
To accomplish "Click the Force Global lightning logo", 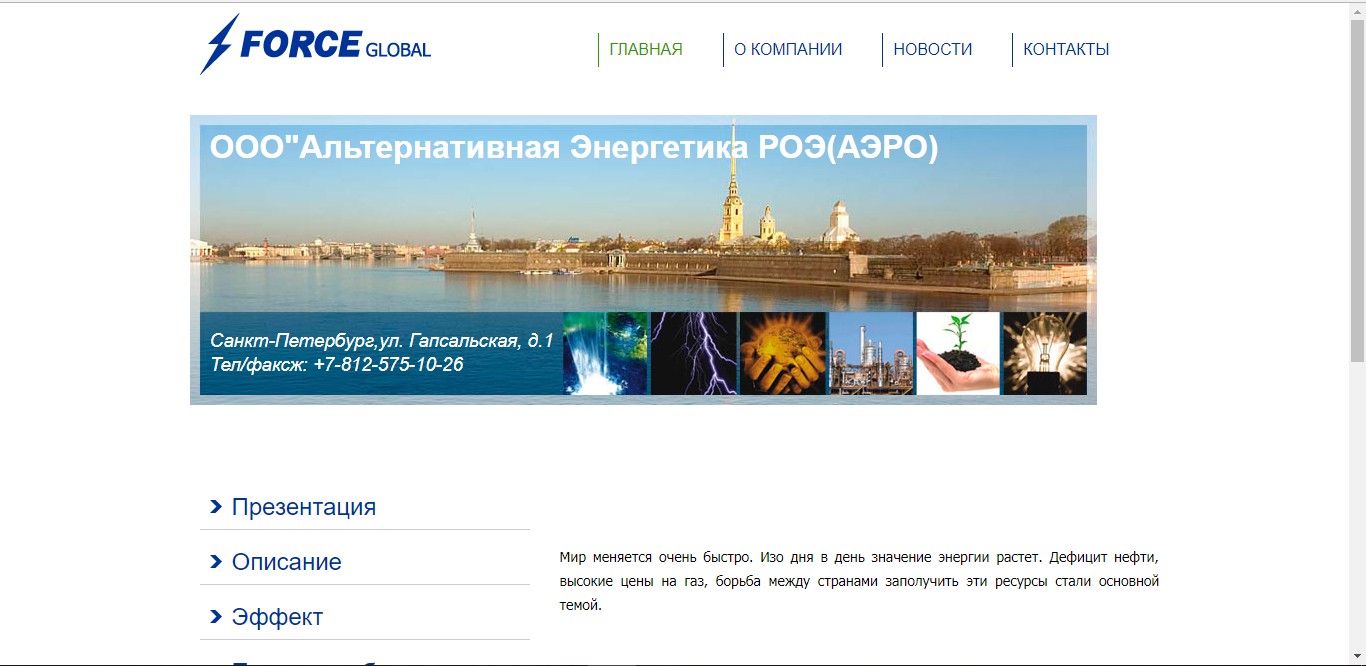I will [316, 44].
